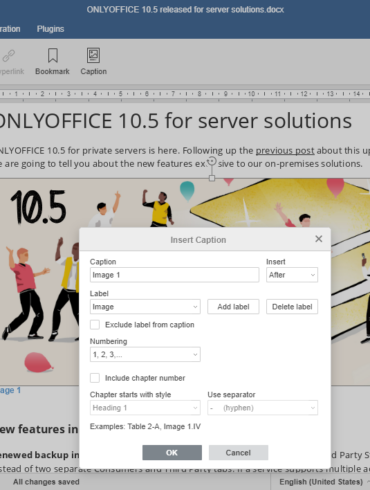Cancel the Insert Caption dialog

pyautogui.click(x=238, y=453)
